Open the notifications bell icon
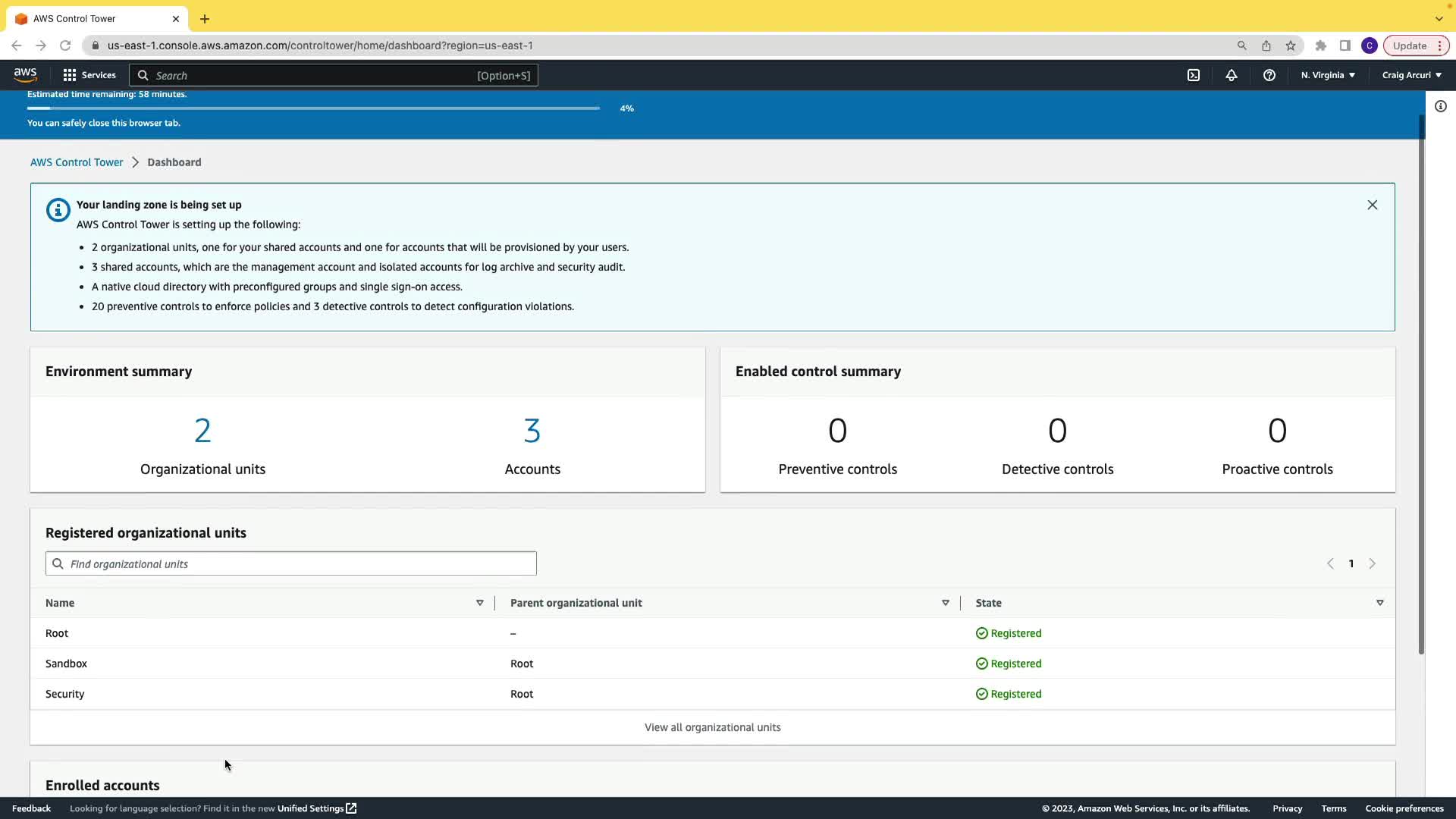 pos(1232,75)
